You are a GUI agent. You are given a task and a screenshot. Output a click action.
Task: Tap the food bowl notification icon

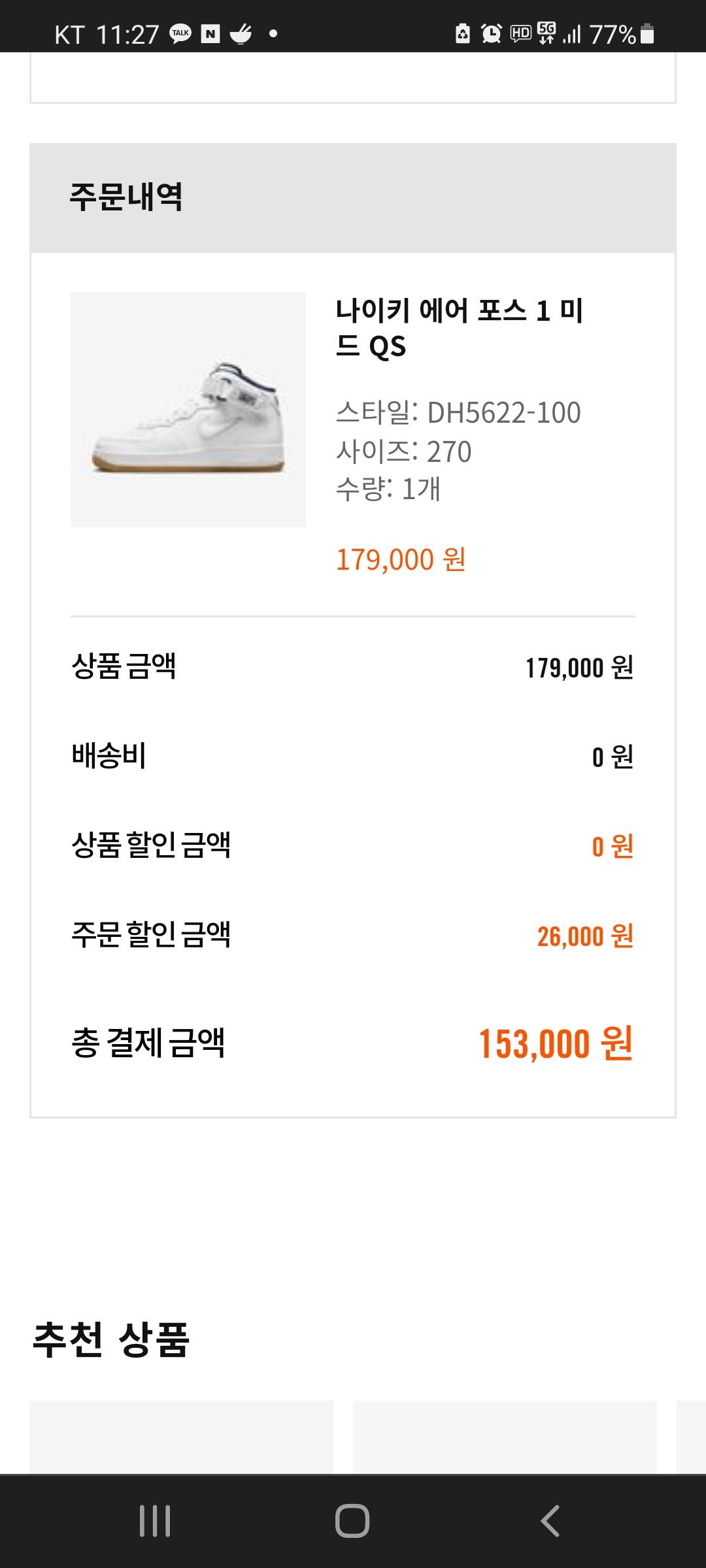[241, 33]
